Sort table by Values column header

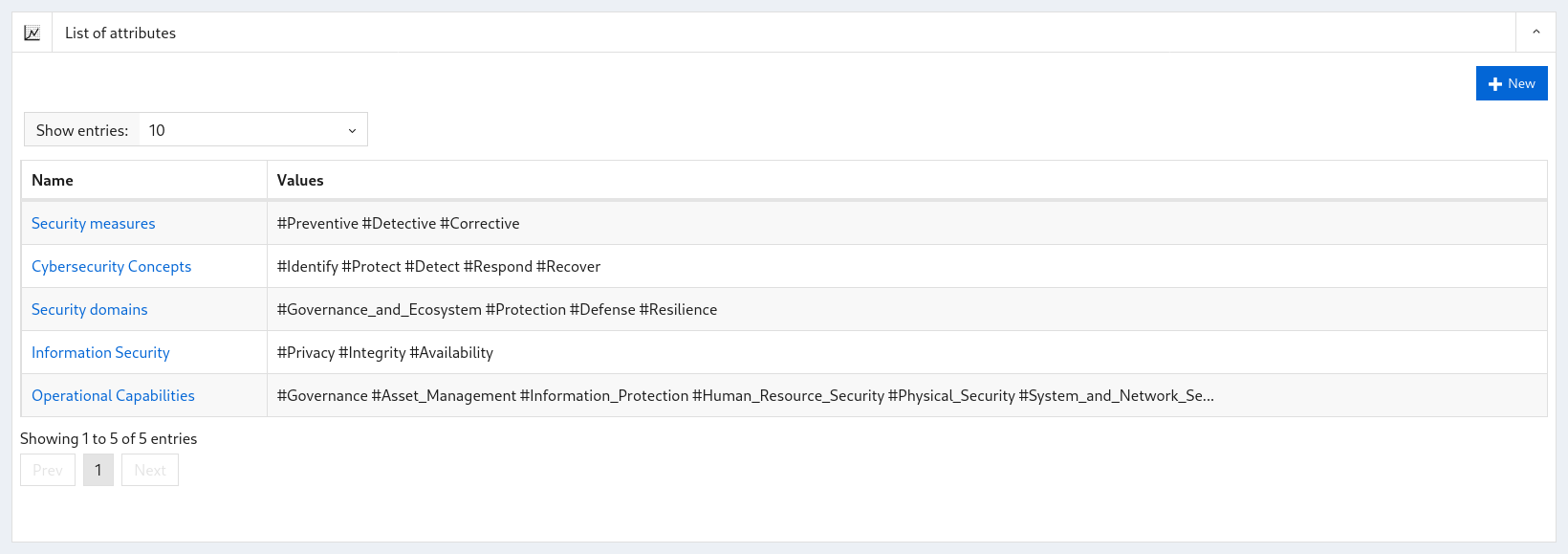tap(906, 180)
